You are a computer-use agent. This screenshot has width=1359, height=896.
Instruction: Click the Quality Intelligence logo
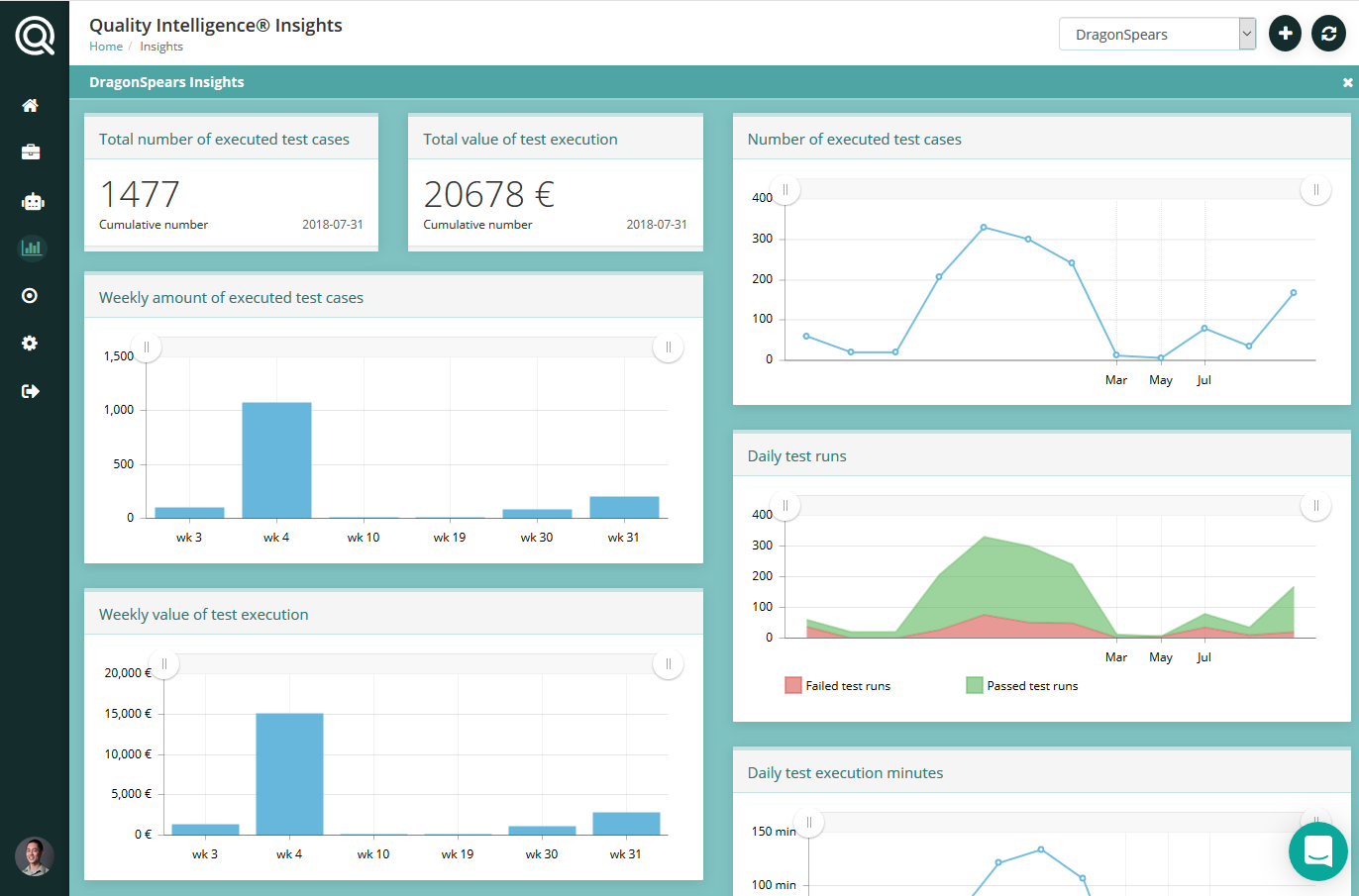[x=35, y=37]
